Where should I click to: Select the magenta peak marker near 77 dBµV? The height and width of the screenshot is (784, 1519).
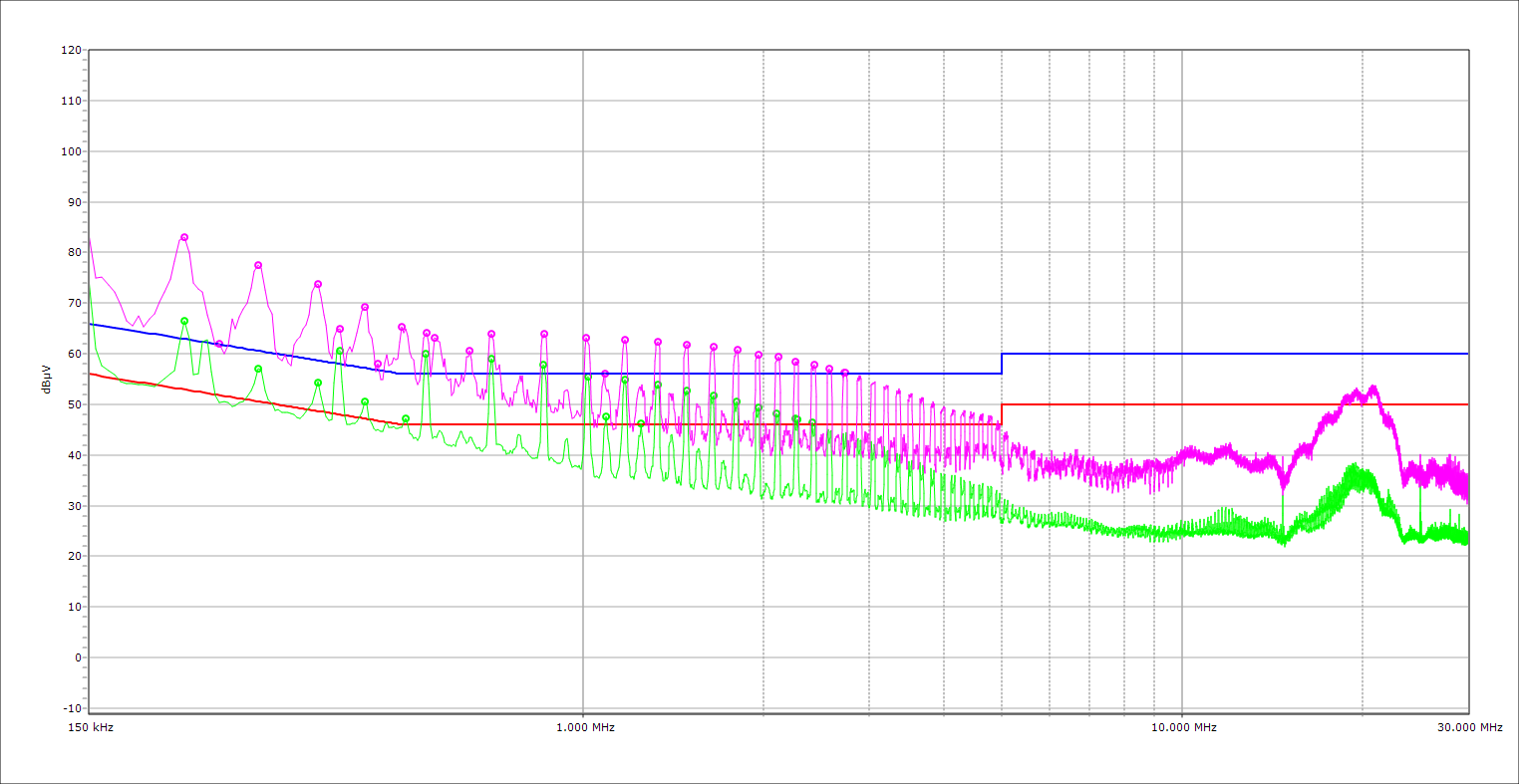click(258, 265)
